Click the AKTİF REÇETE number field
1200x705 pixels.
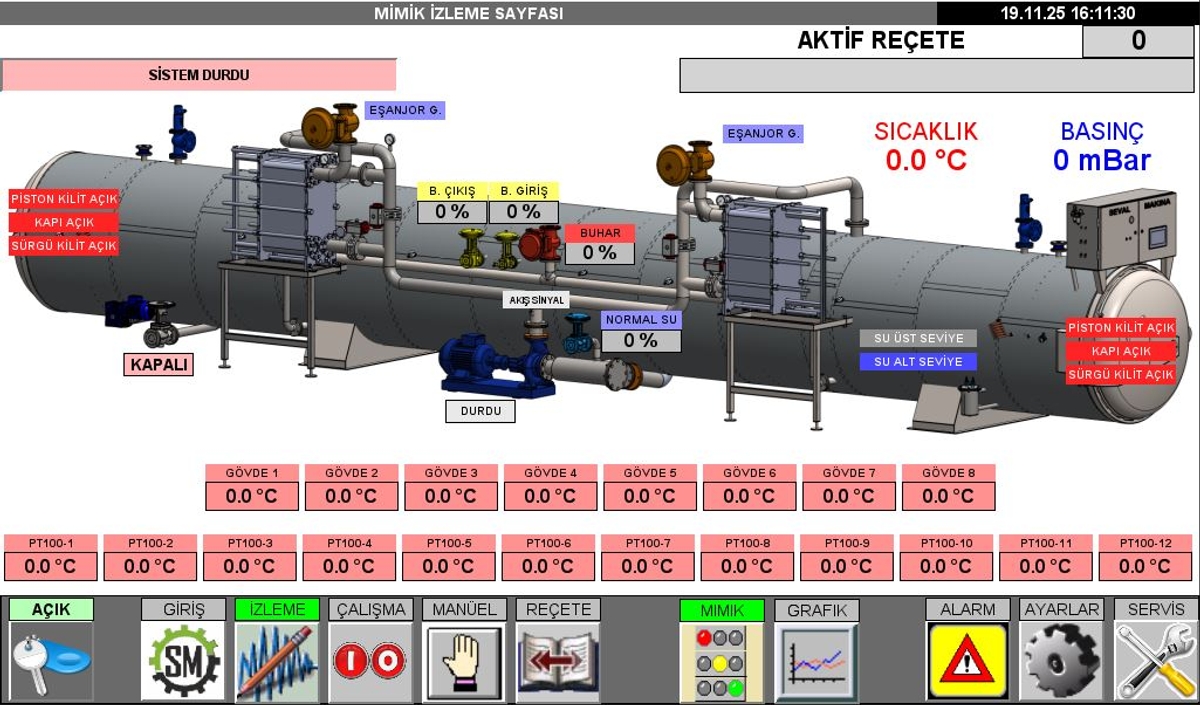point(1138,41)
